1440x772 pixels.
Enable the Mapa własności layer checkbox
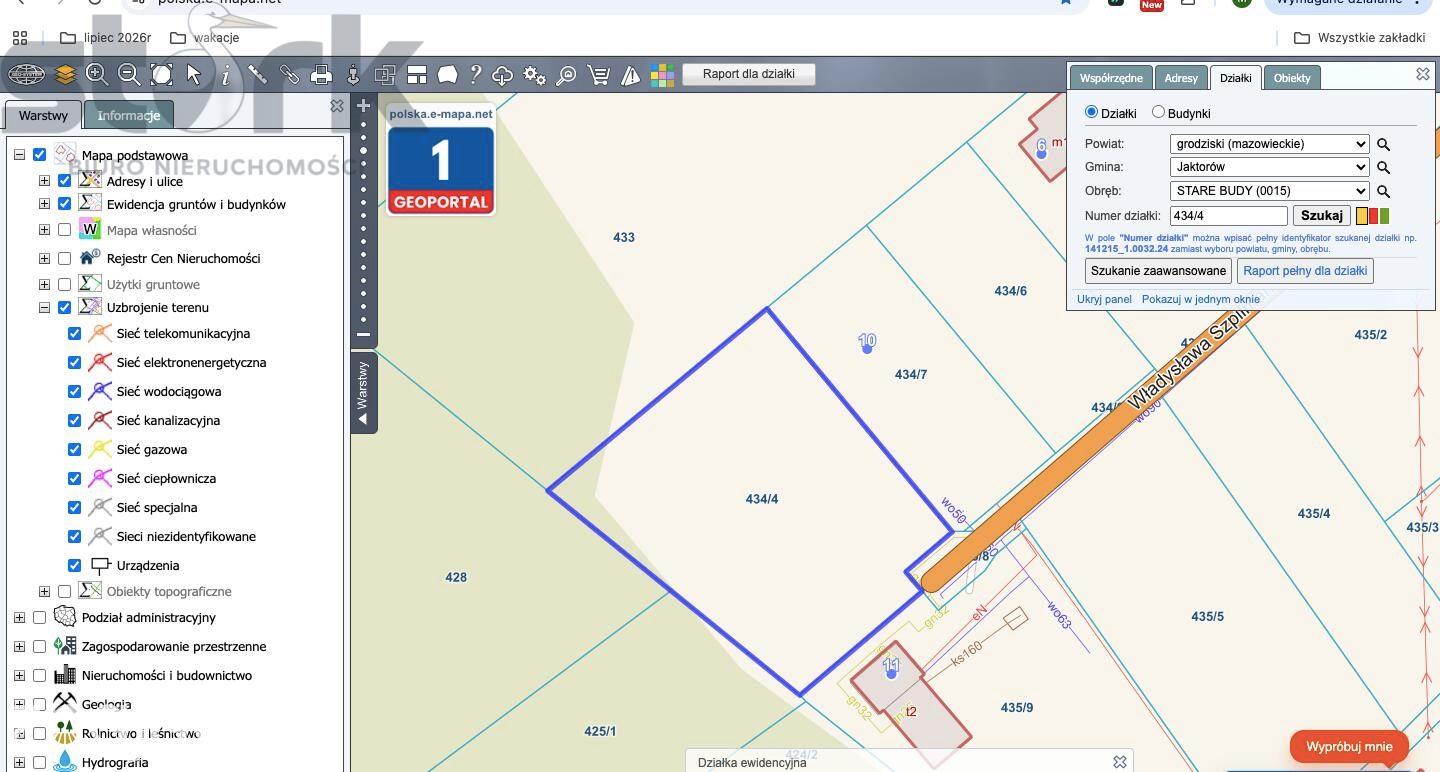coord(65,229)
